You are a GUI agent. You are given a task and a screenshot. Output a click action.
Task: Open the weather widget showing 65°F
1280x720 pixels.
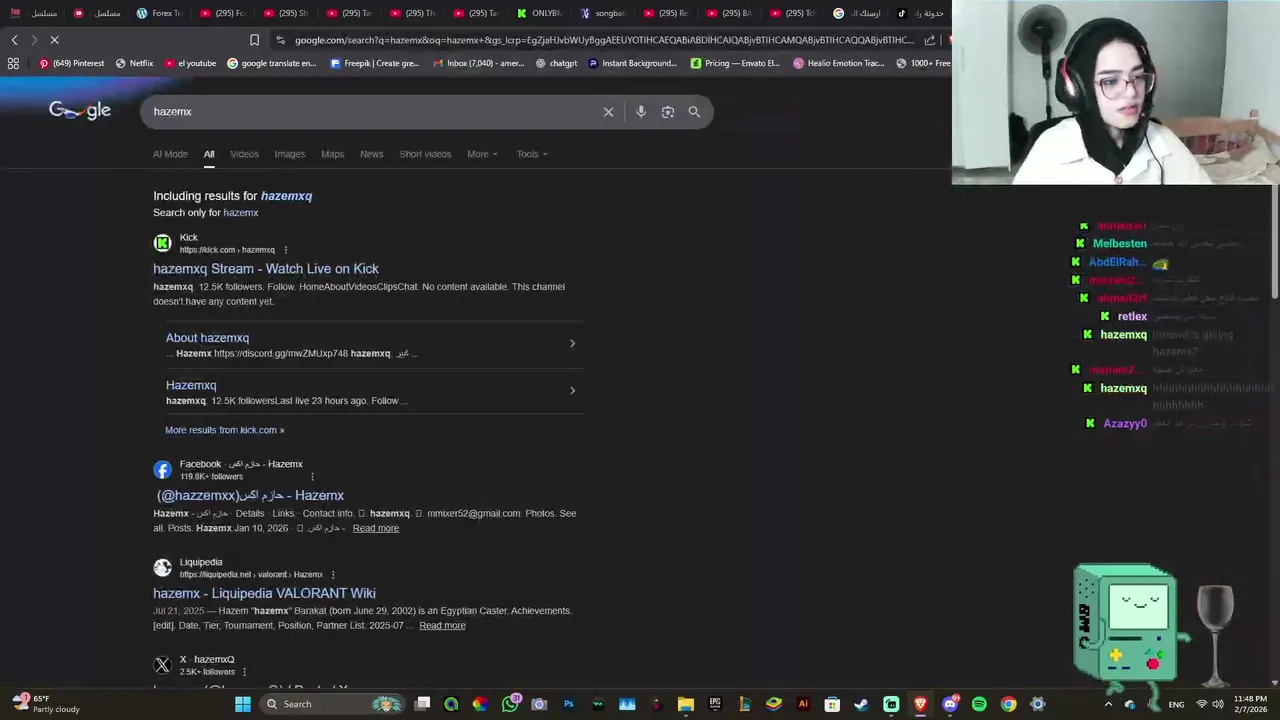coord(45,704)
